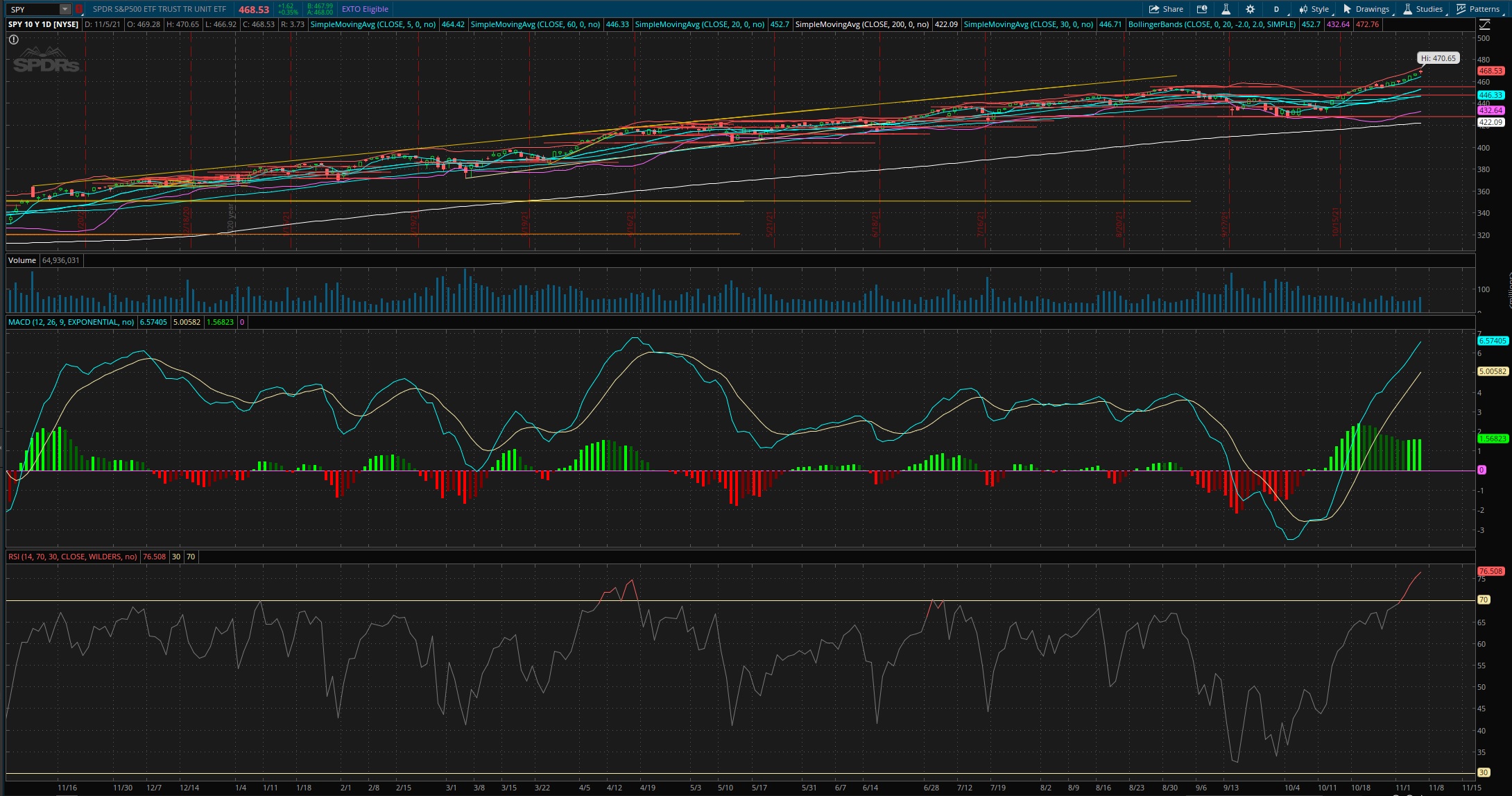This screenshot has height=796, width=1512.
Task: Click the Share icon button
Action: [x=1166, y=9]
